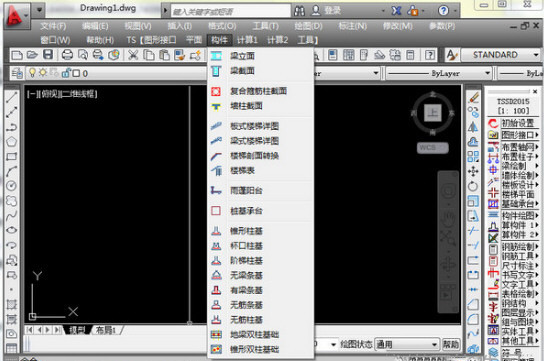The height and width of the screenshot is (361, 544).
Task: Toggle layer 0 lightbulb on/off
Action: tap(32, 73)
